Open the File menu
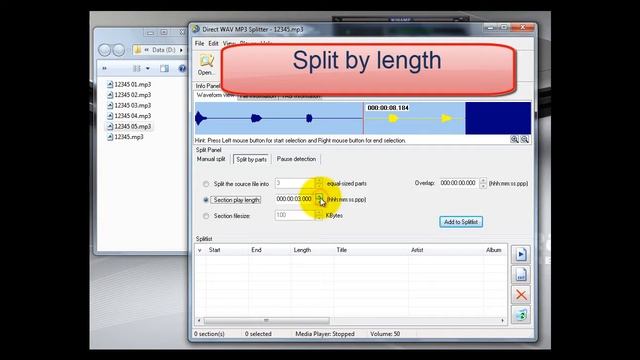 199,43
